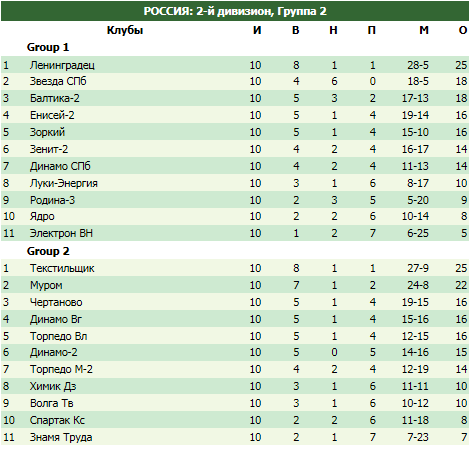
Task: Click the Звезда СПб team name
Action: point(58,81)
